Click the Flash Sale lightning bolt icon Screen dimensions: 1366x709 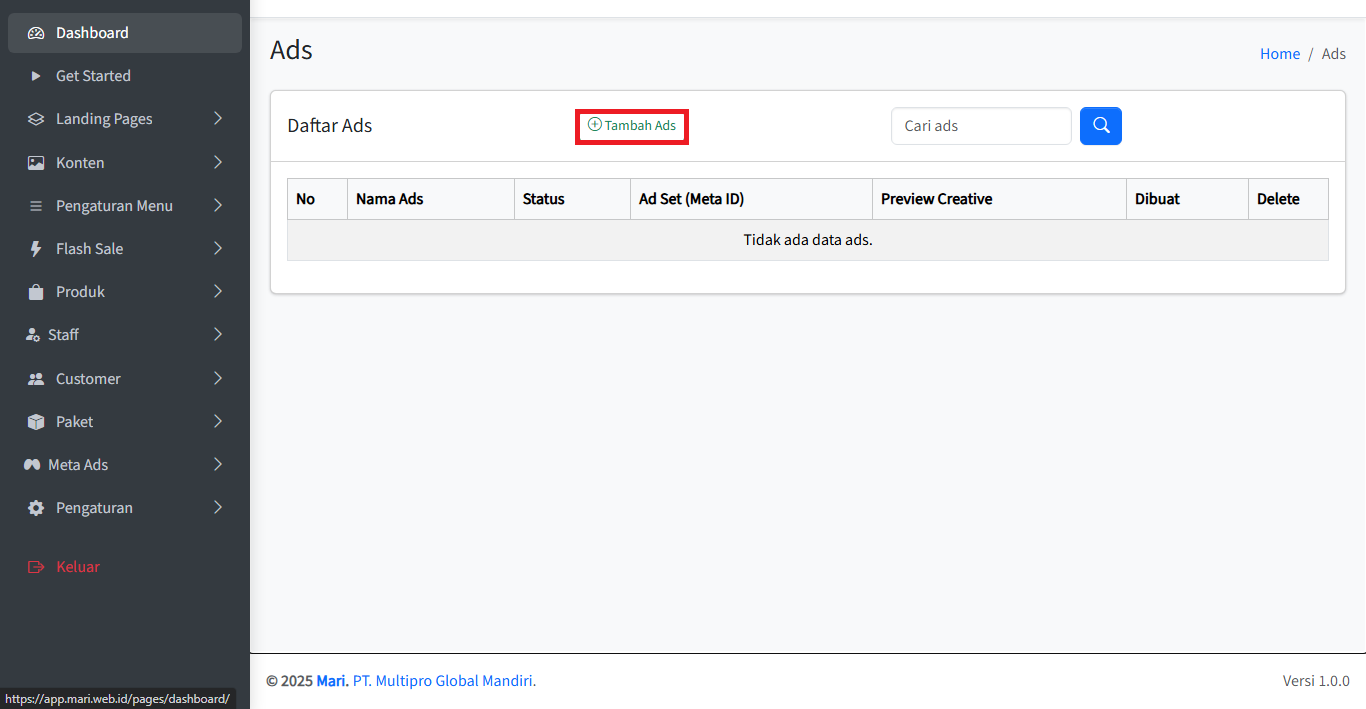36,249
